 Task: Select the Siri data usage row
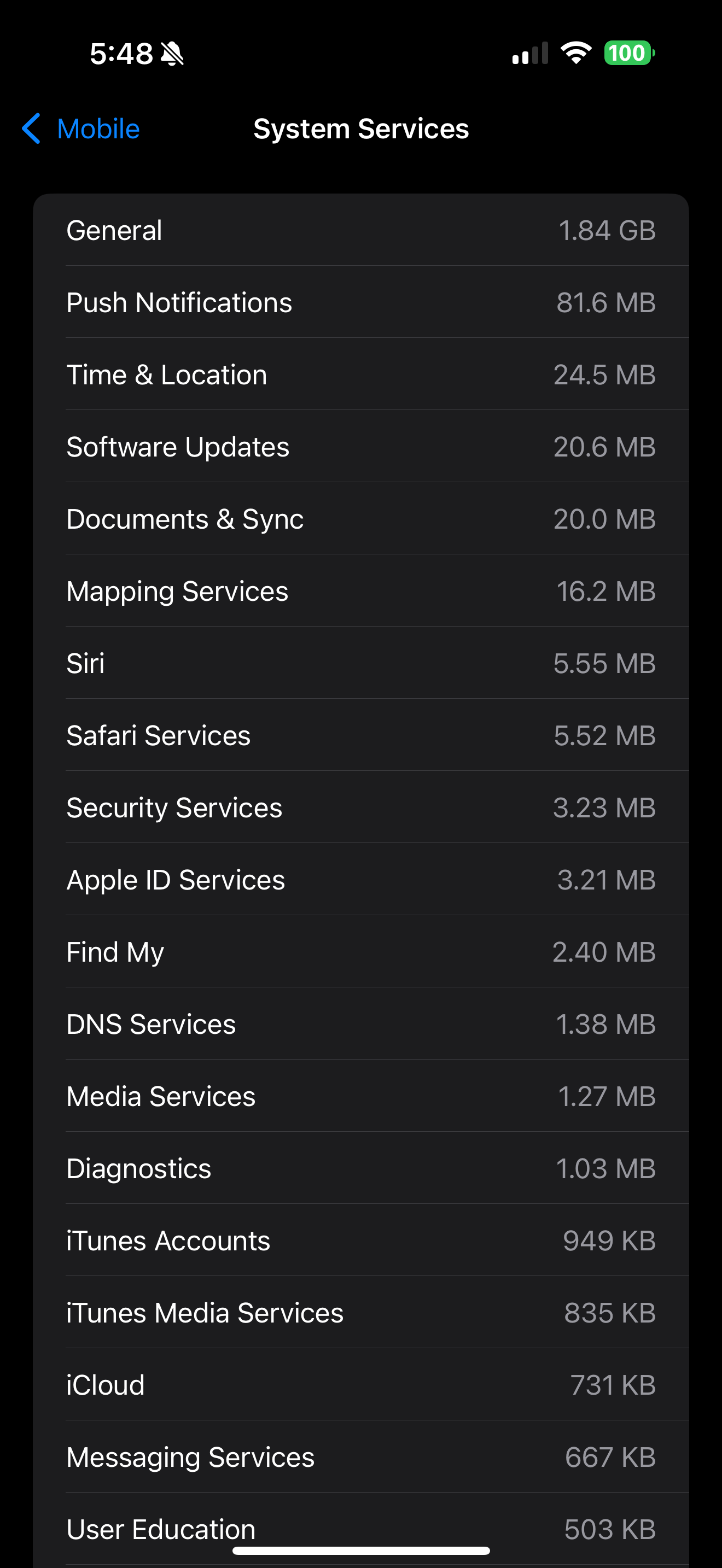click(x=361, y=664)
